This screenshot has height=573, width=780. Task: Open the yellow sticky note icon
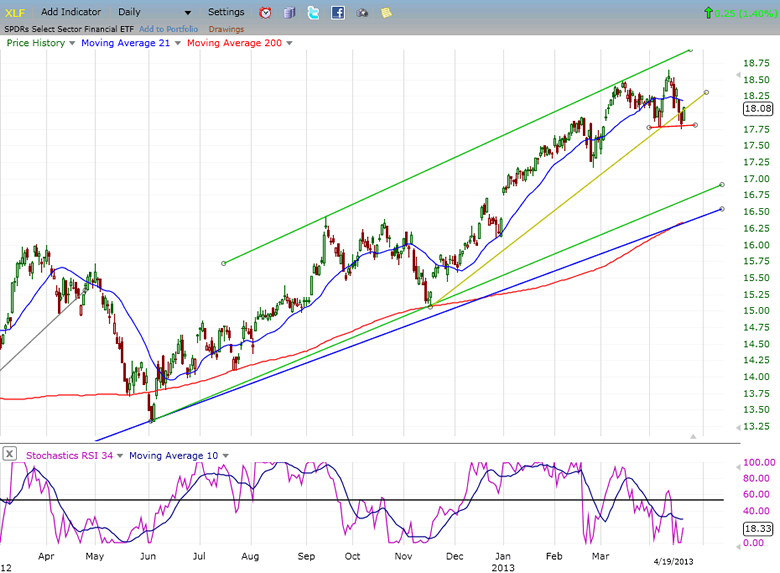[x=386, y=12]
